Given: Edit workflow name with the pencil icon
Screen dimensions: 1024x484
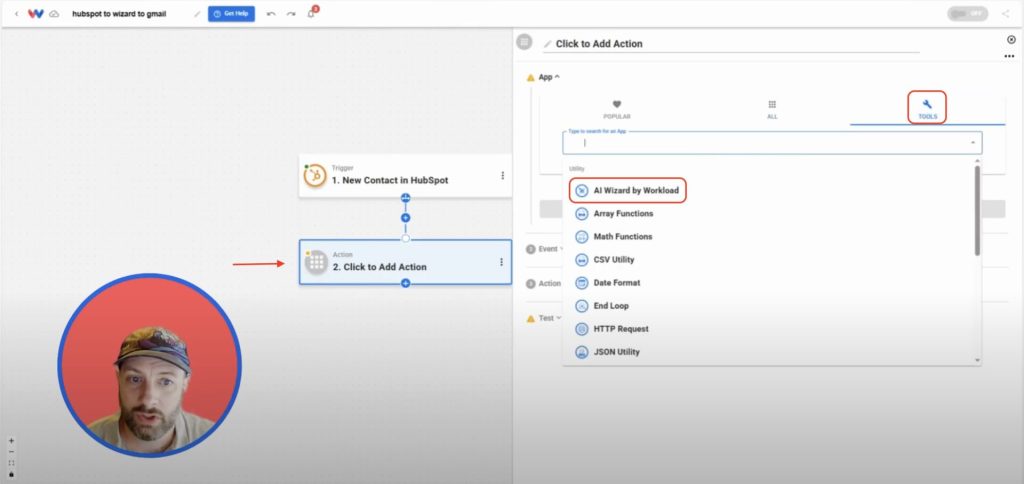Looking at the screenshot, I should coord(197,14).
